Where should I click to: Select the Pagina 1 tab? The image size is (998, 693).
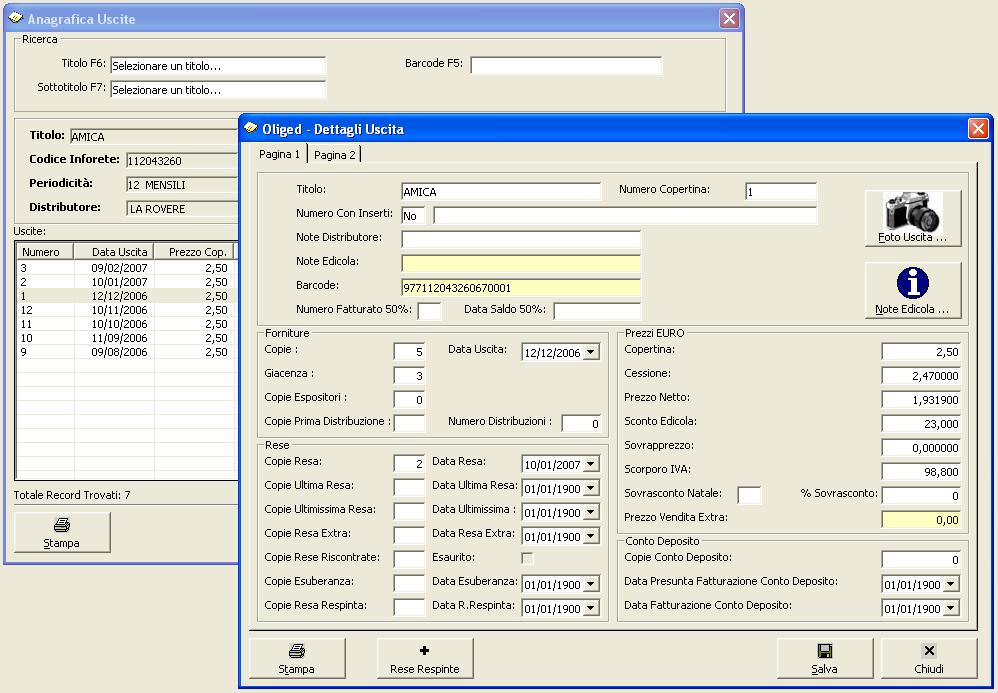pyautogui.click(x=279, y=154)
